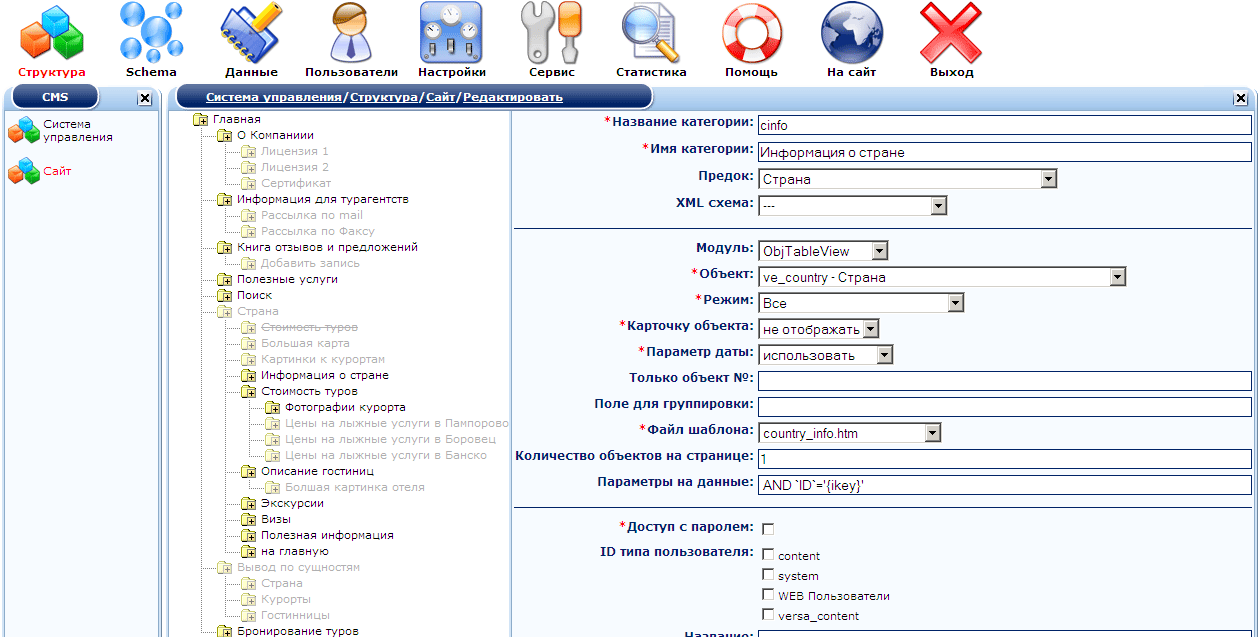Image resolution: width=1260 pixels, height=637 pixels.
Task: Click the Сервис tools icon
Action: (x=551, y=33)
